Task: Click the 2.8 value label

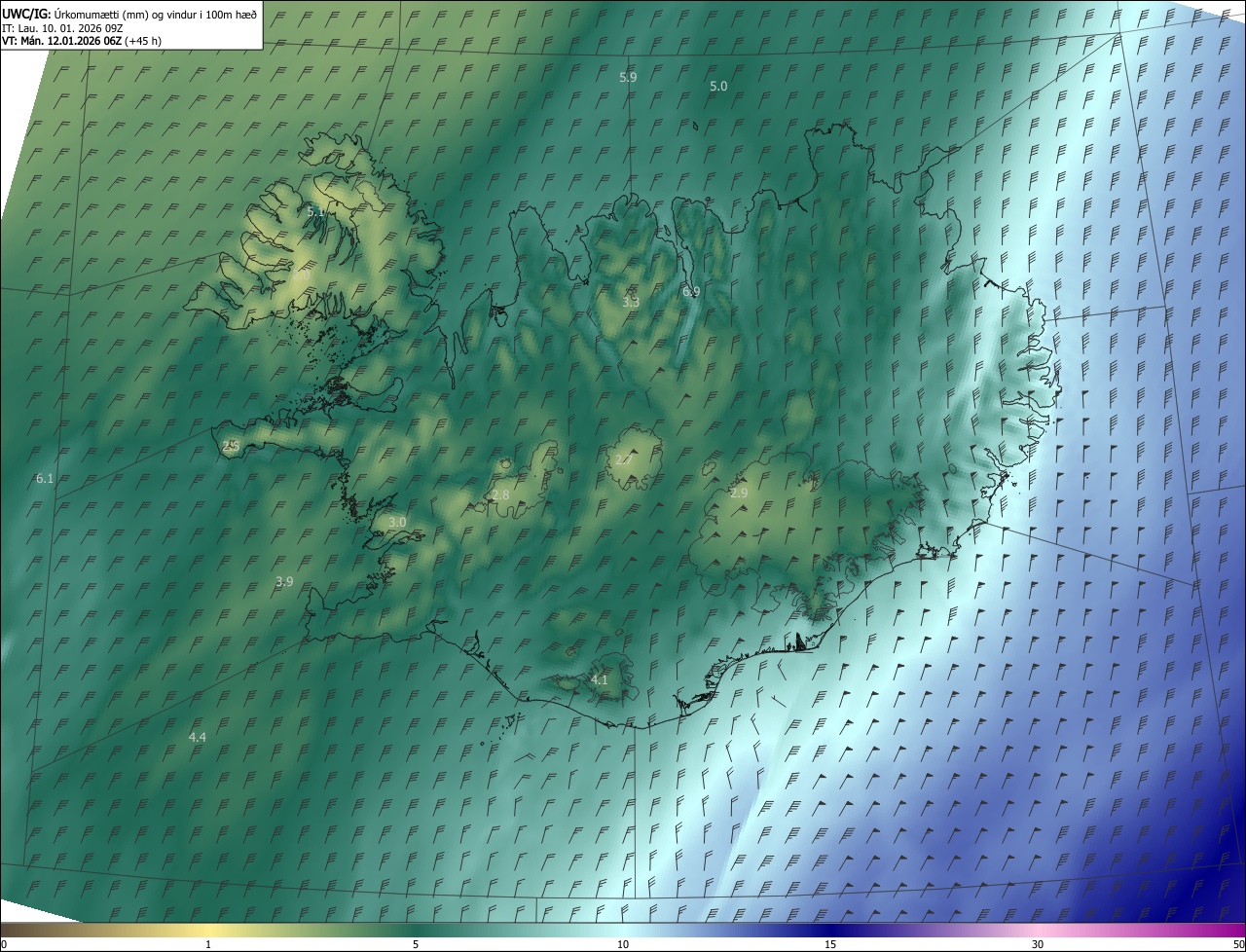Action: (500, 495)
